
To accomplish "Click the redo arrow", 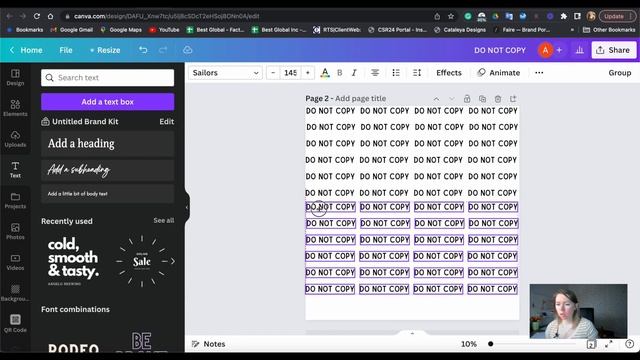I will 163,50.
